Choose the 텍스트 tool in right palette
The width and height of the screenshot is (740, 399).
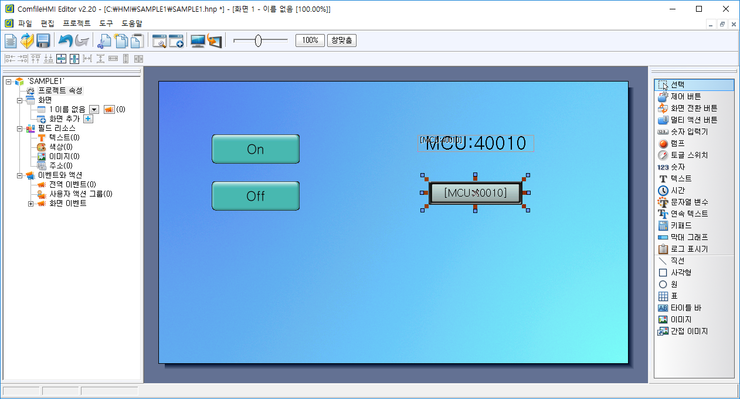pyautogui.click(x=694, y=178)
